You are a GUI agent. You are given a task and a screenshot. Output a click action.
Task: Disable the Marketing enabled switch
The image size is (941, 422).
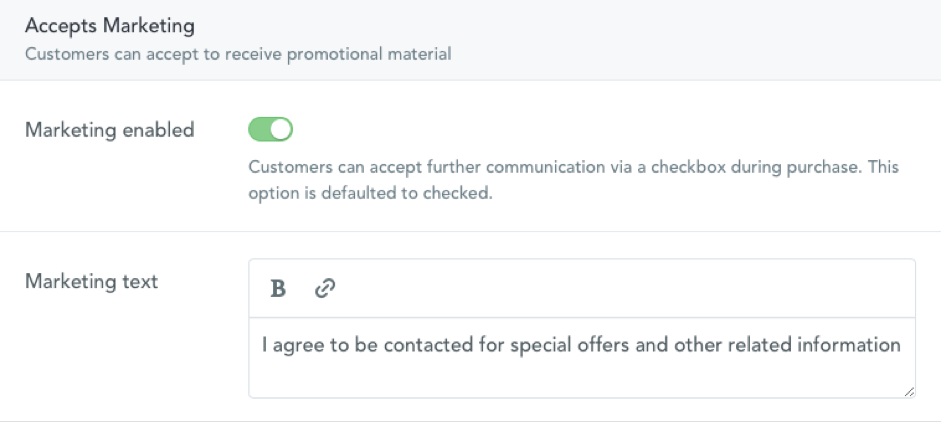[271, 129]
